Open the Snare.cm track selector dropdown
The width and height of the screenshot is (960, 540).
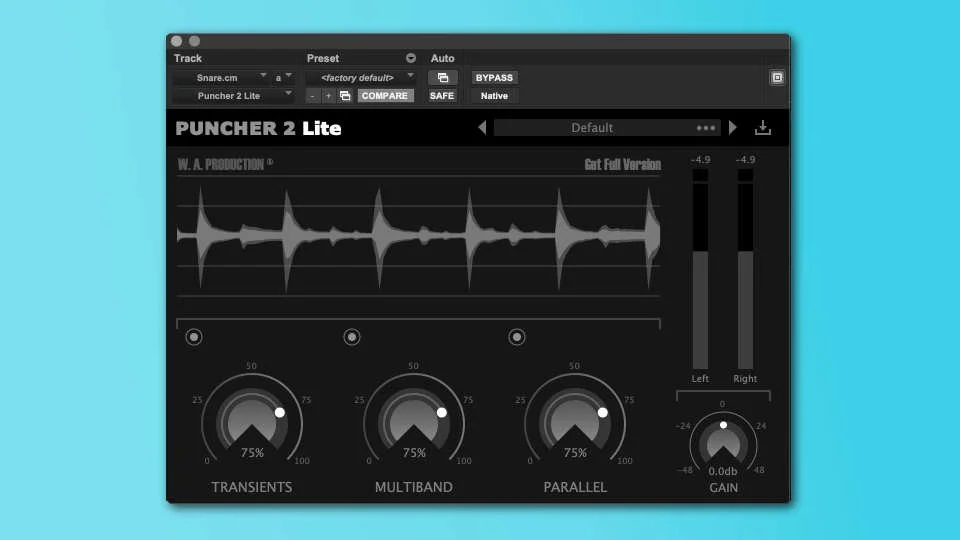point(221,78)
